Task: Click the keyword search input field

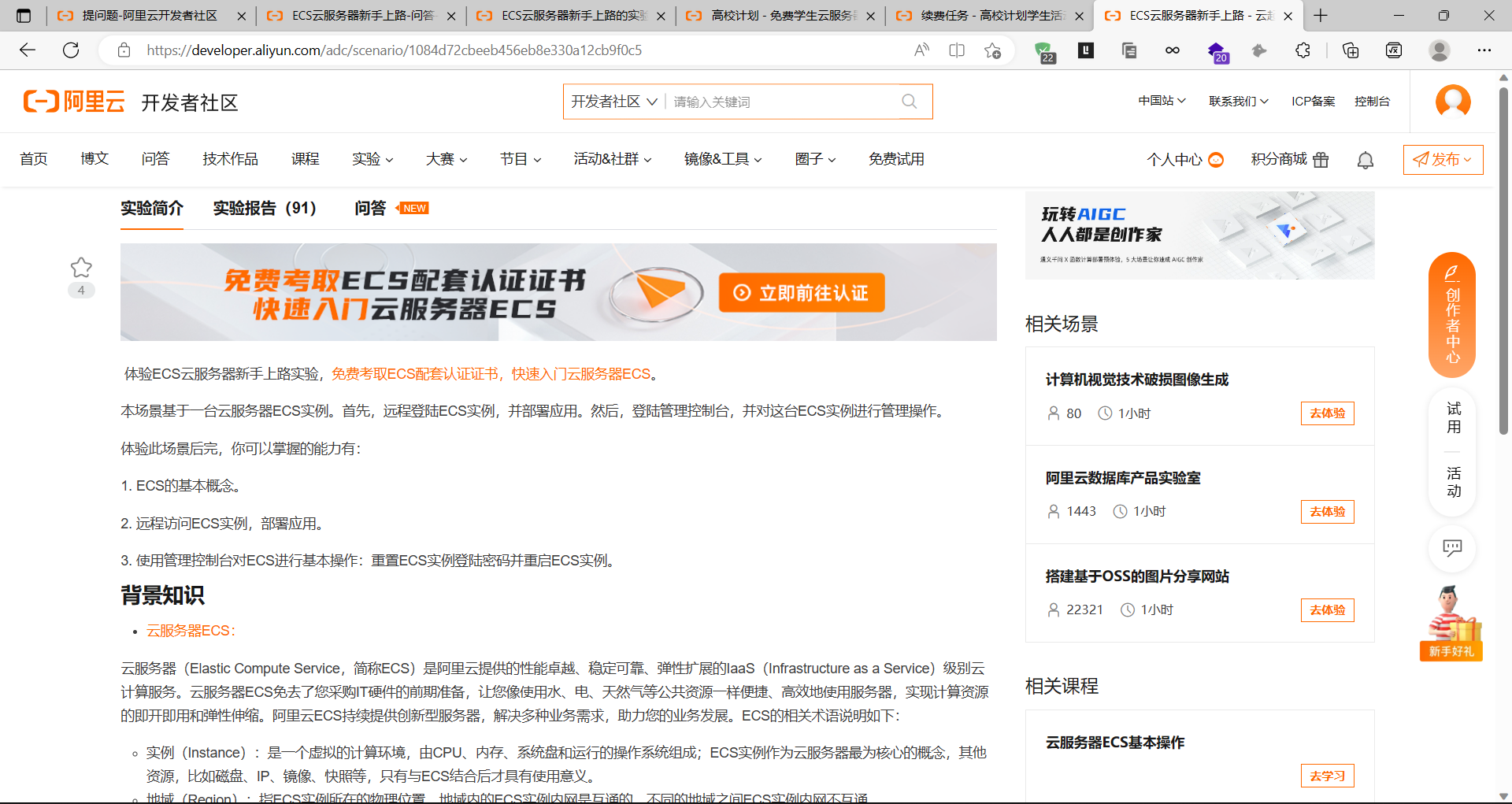Action: pyautogui.click(x=784, y=102)
